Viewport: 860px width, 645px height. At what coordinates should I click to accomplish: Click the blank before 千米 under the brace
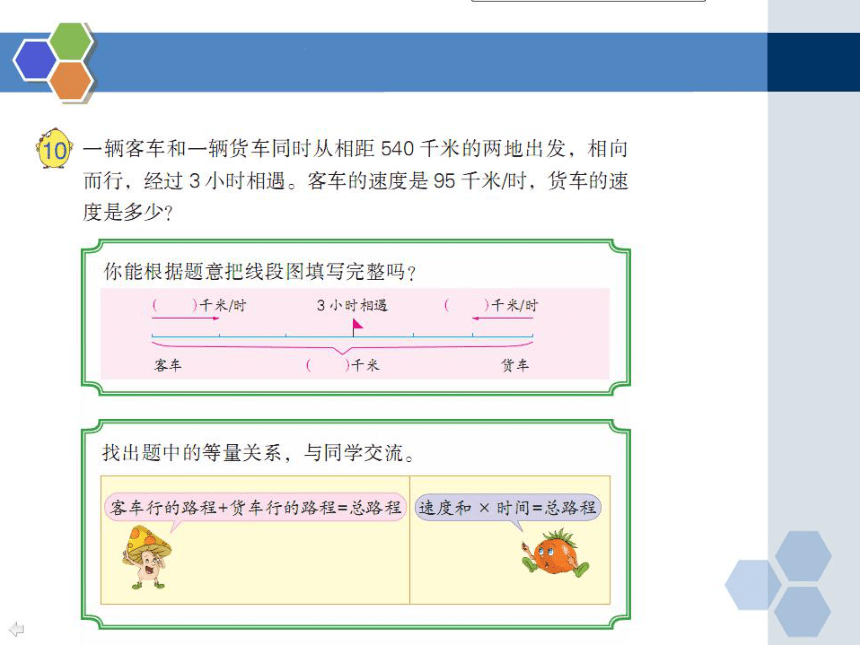tap(328, 365)
